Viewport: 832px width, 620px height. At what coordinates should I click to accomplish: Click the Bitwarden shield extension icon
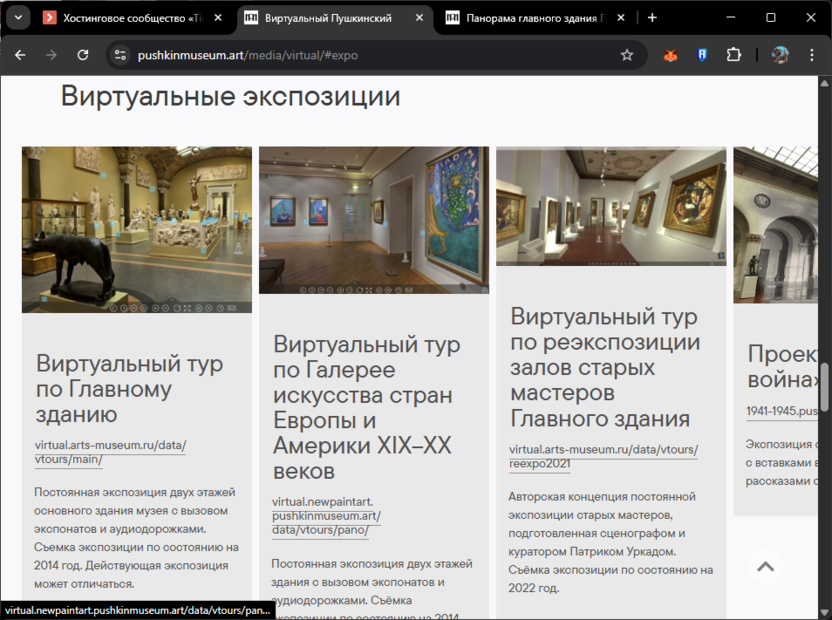[x=702, y=55]
